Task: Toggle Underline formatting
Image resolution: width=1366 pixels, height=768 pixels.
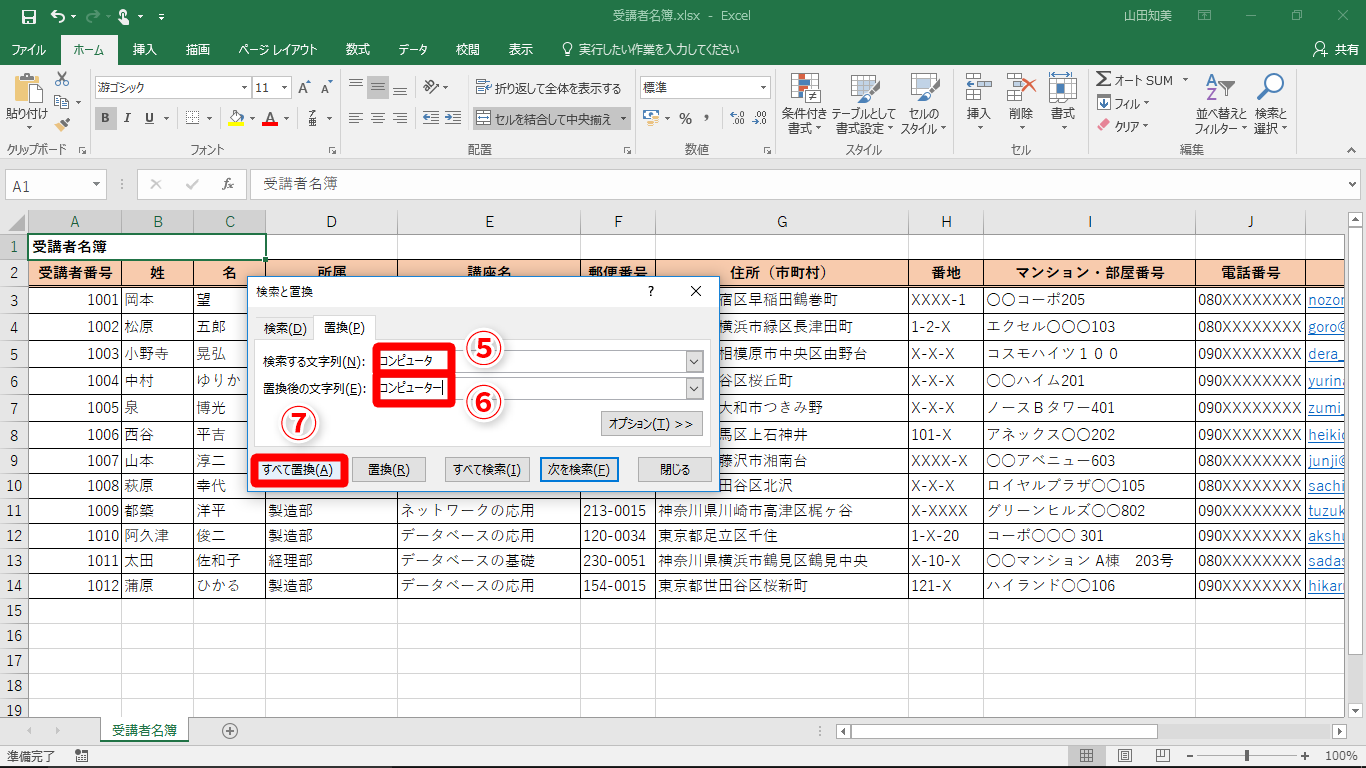Action: click(x=150, y=118)
